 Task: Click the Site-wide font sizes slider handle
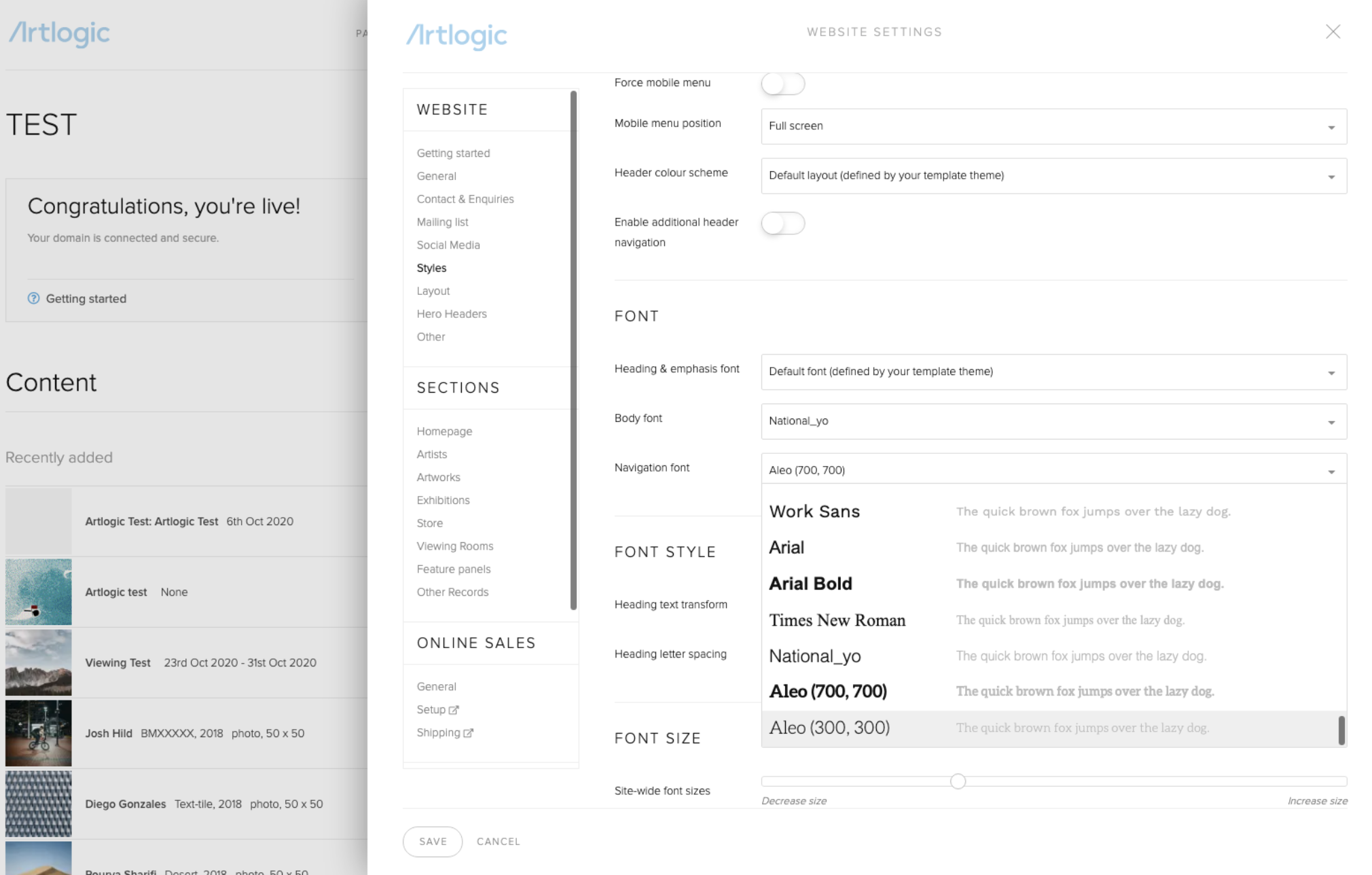point(958,781)
